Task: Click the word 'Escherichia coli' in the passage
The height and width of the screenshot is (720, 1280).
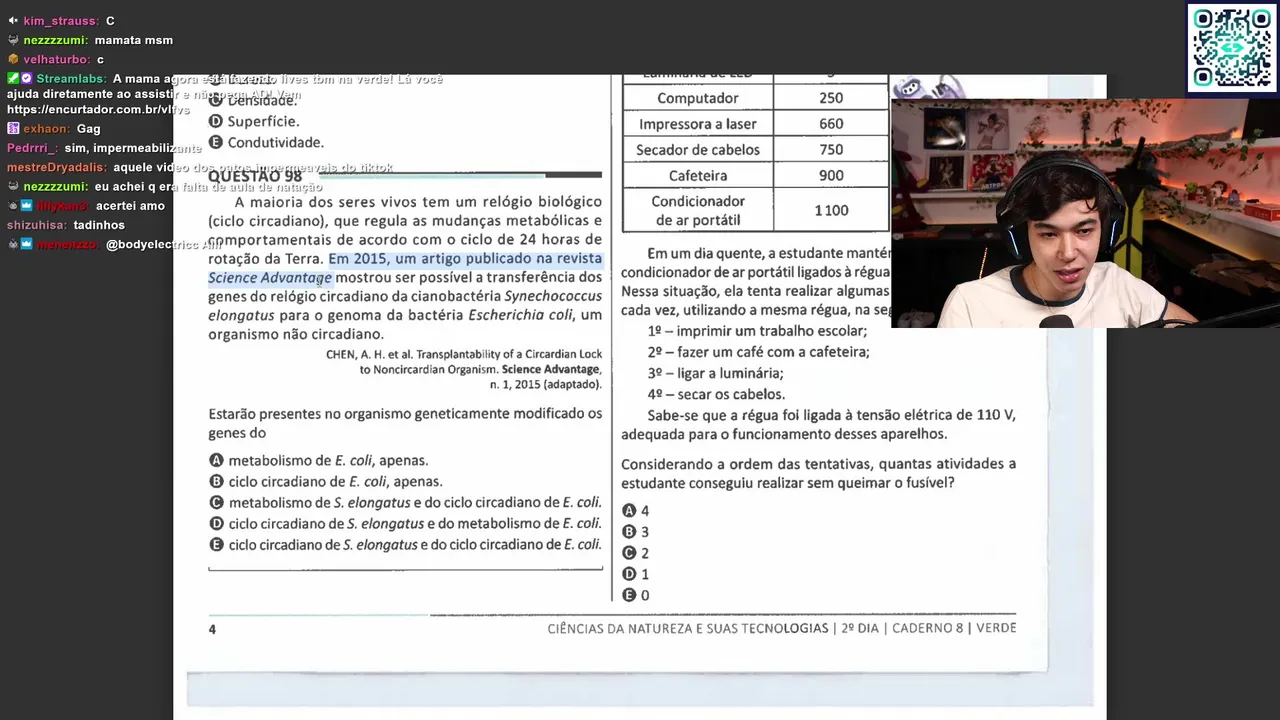Action: click(520, 315)
